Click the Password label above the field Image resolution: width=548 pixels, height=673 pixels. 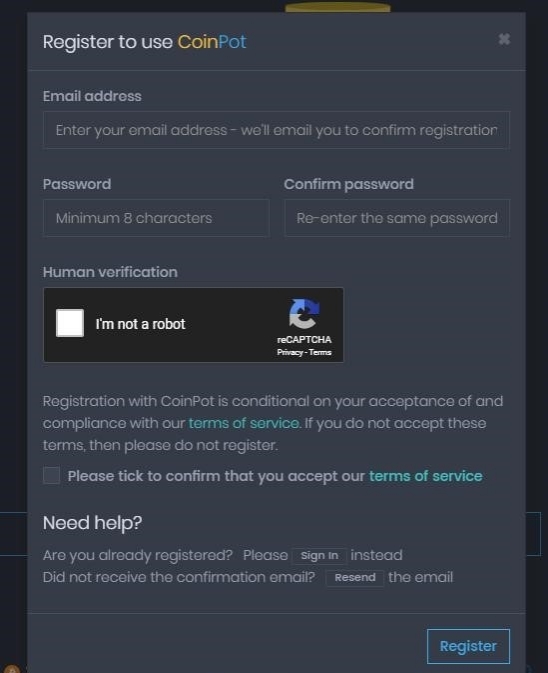tap(77, 184)
